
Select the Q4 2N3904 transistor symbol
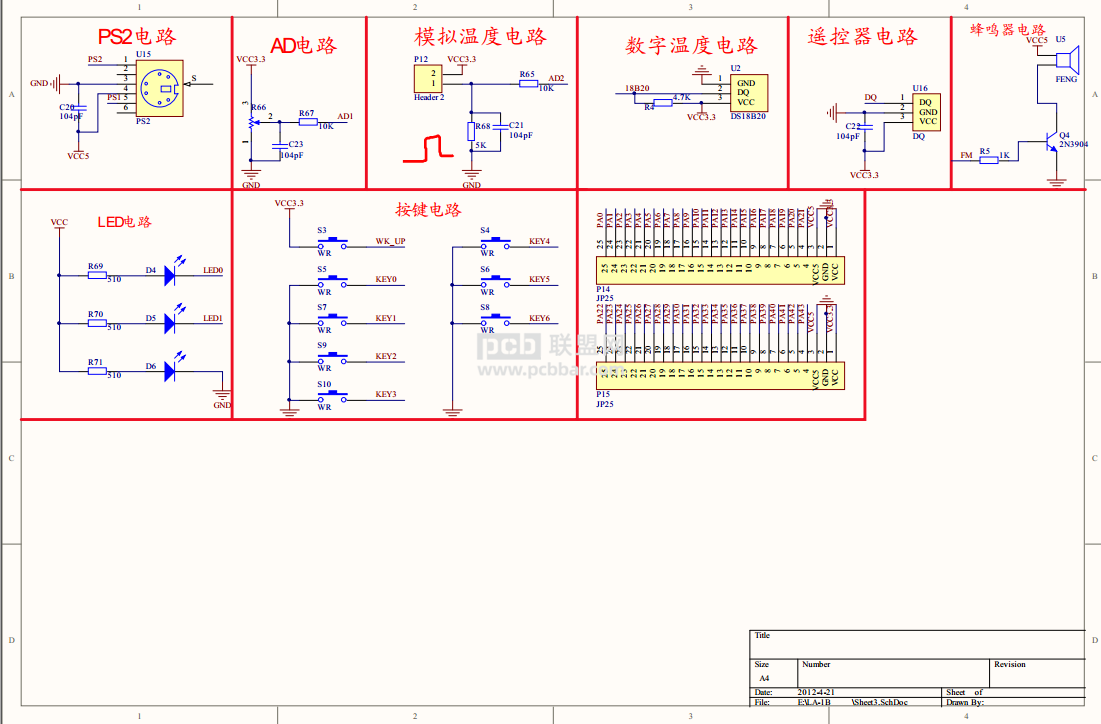tap(1051, 141)
